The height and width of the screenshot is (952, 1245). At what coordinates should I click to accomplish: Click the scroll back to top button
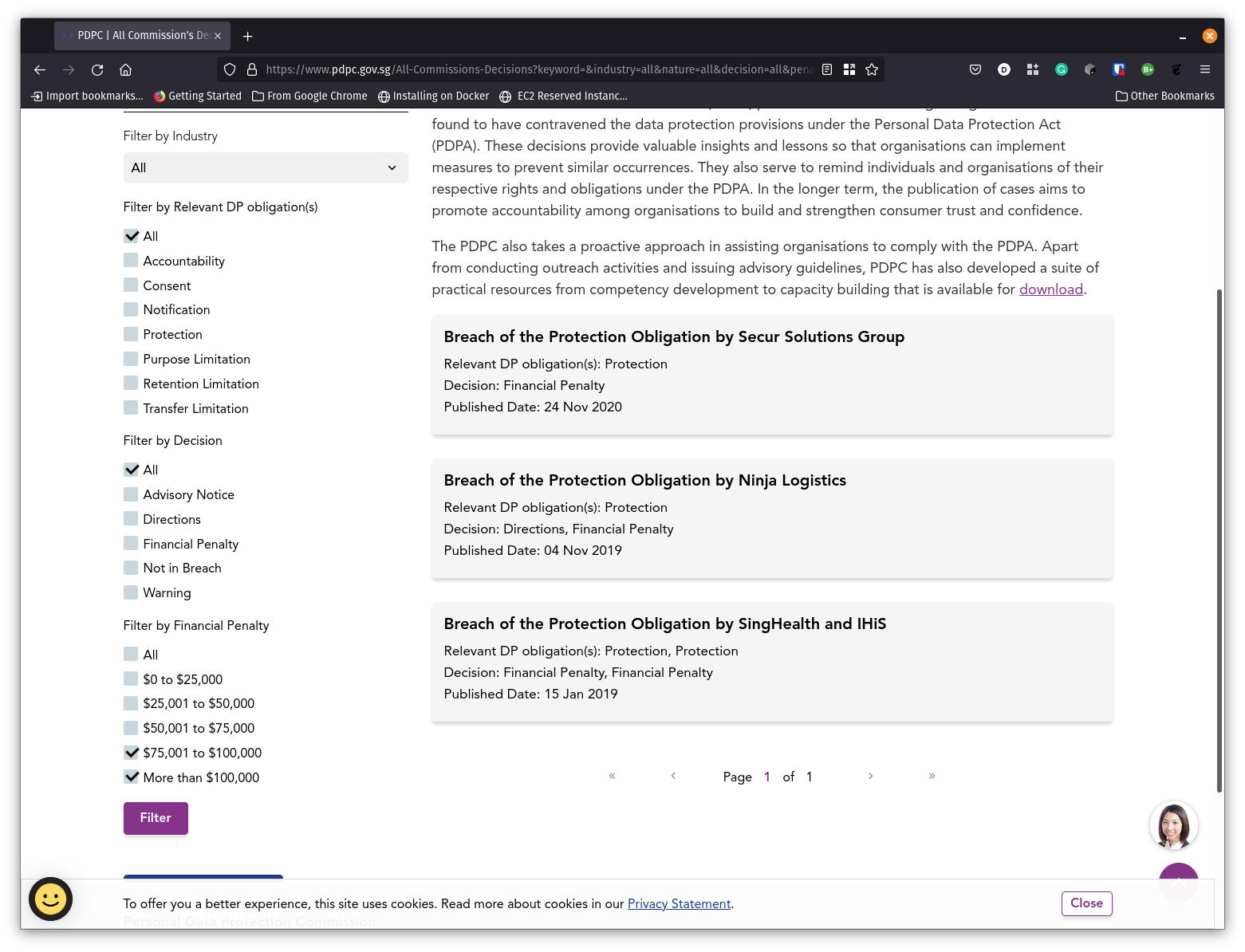[x=1179, y=882]
